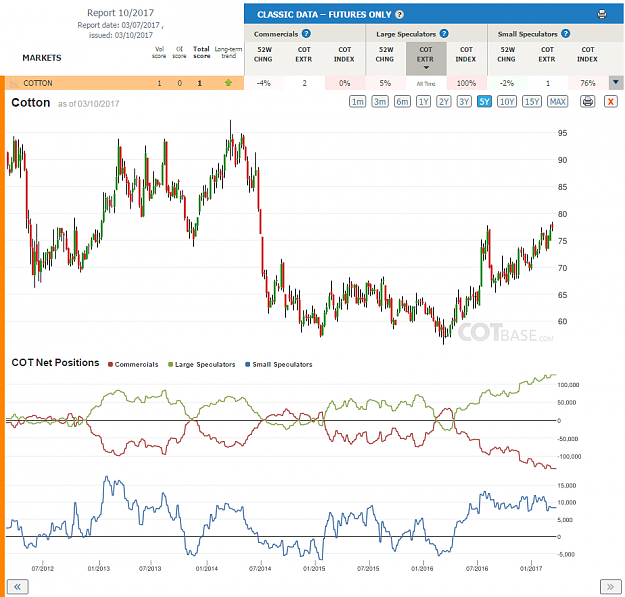625x597 pixels.
Task: Go to next page with double-right arrow
Action: pos(610,587)
